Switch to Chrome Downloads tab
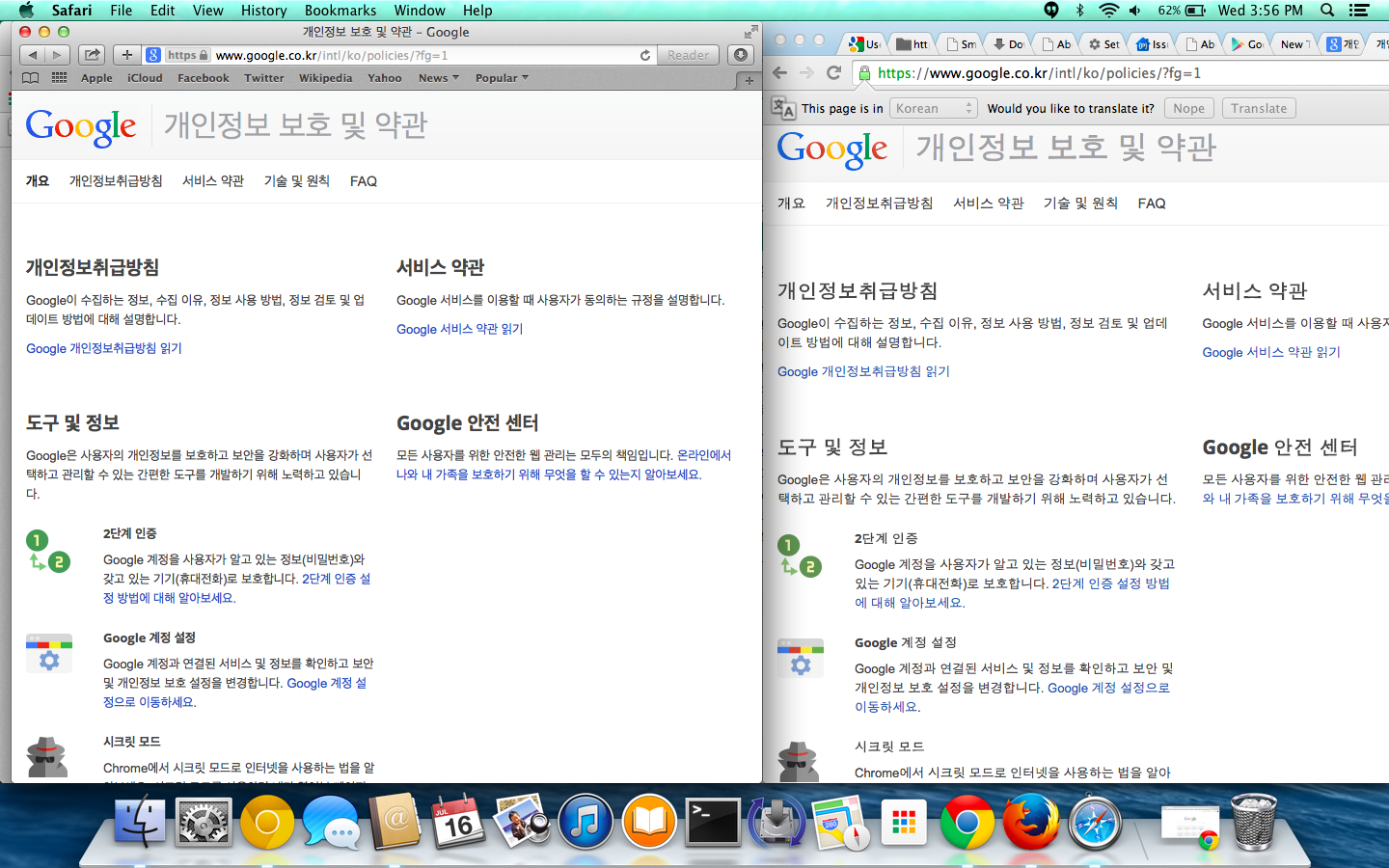The width and height of the screenshot is (1389, 868). [1008, 43]
